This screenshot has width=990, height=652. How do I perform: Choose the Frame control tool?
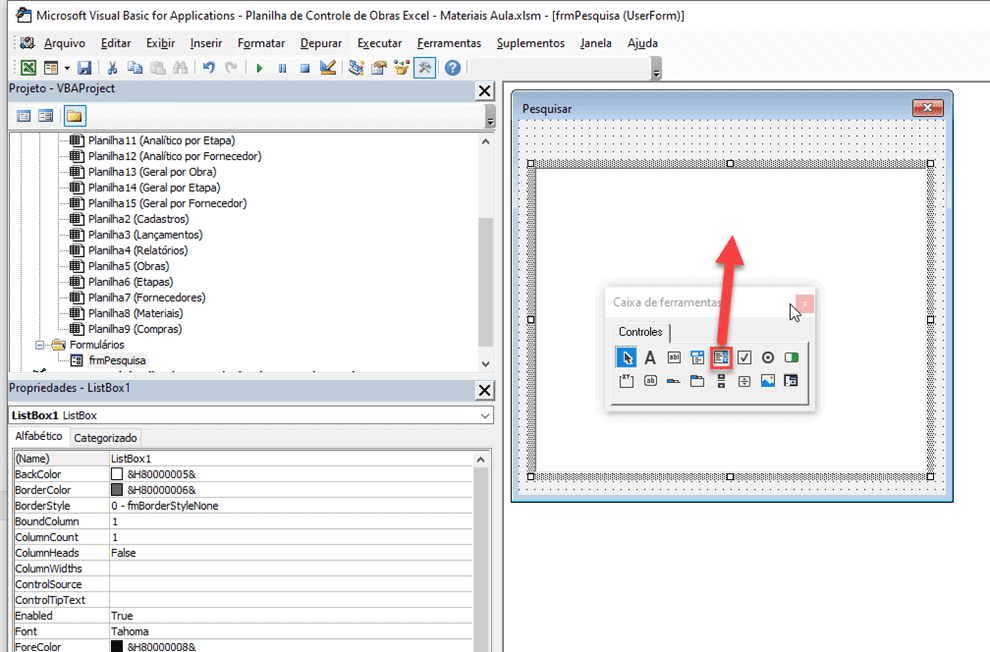point(626,381)
